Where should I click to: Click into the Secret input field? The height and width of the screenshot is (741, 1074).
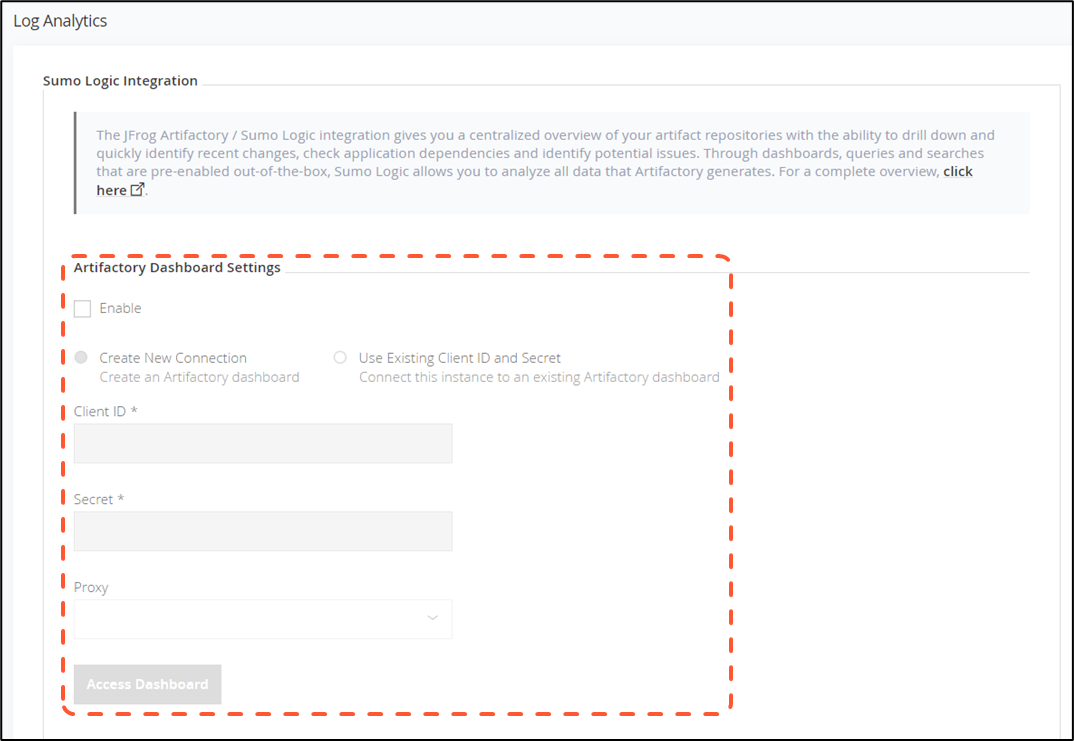click(x=263, y=531)
